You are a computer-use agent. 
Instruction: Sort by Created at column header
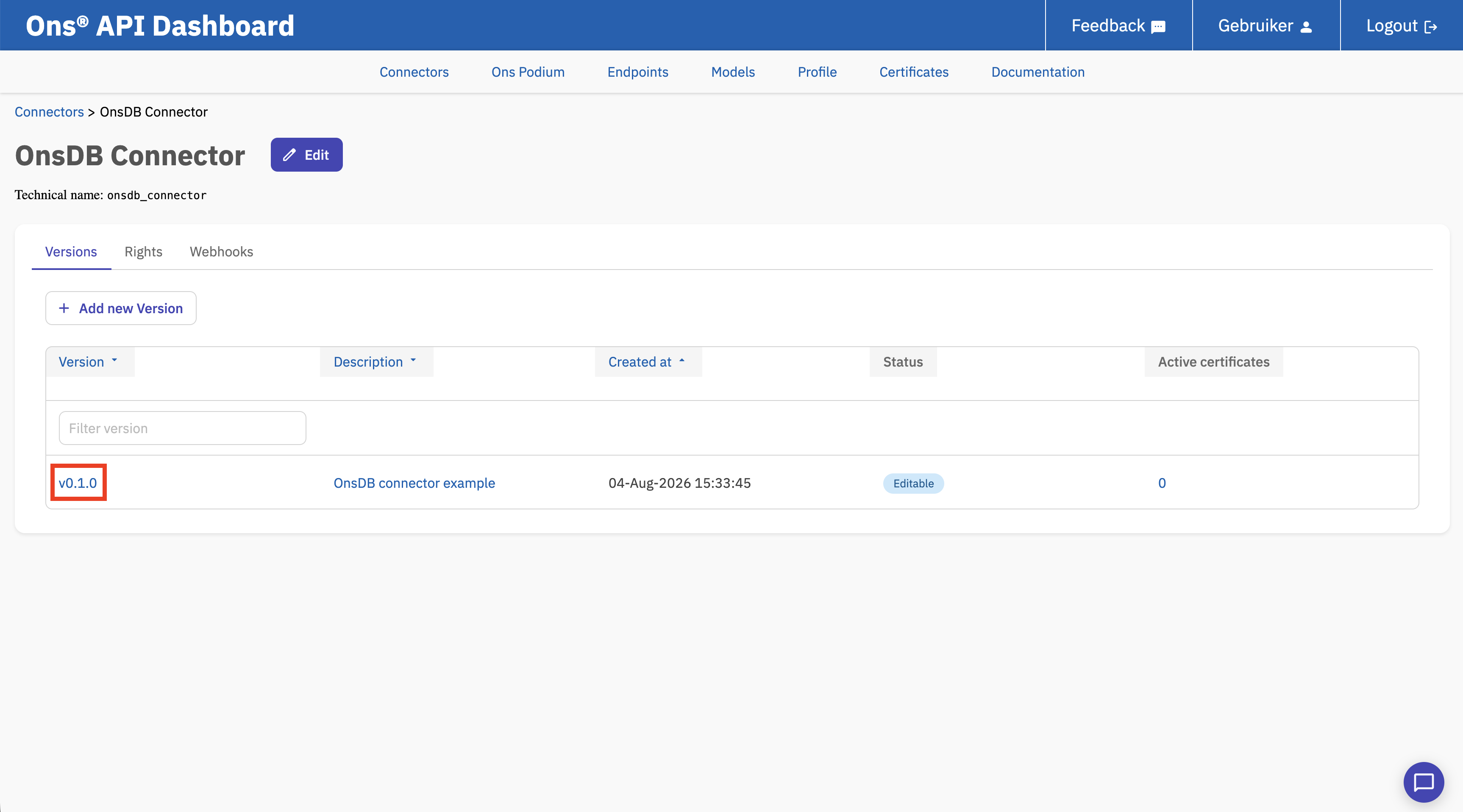pos(648,362)
